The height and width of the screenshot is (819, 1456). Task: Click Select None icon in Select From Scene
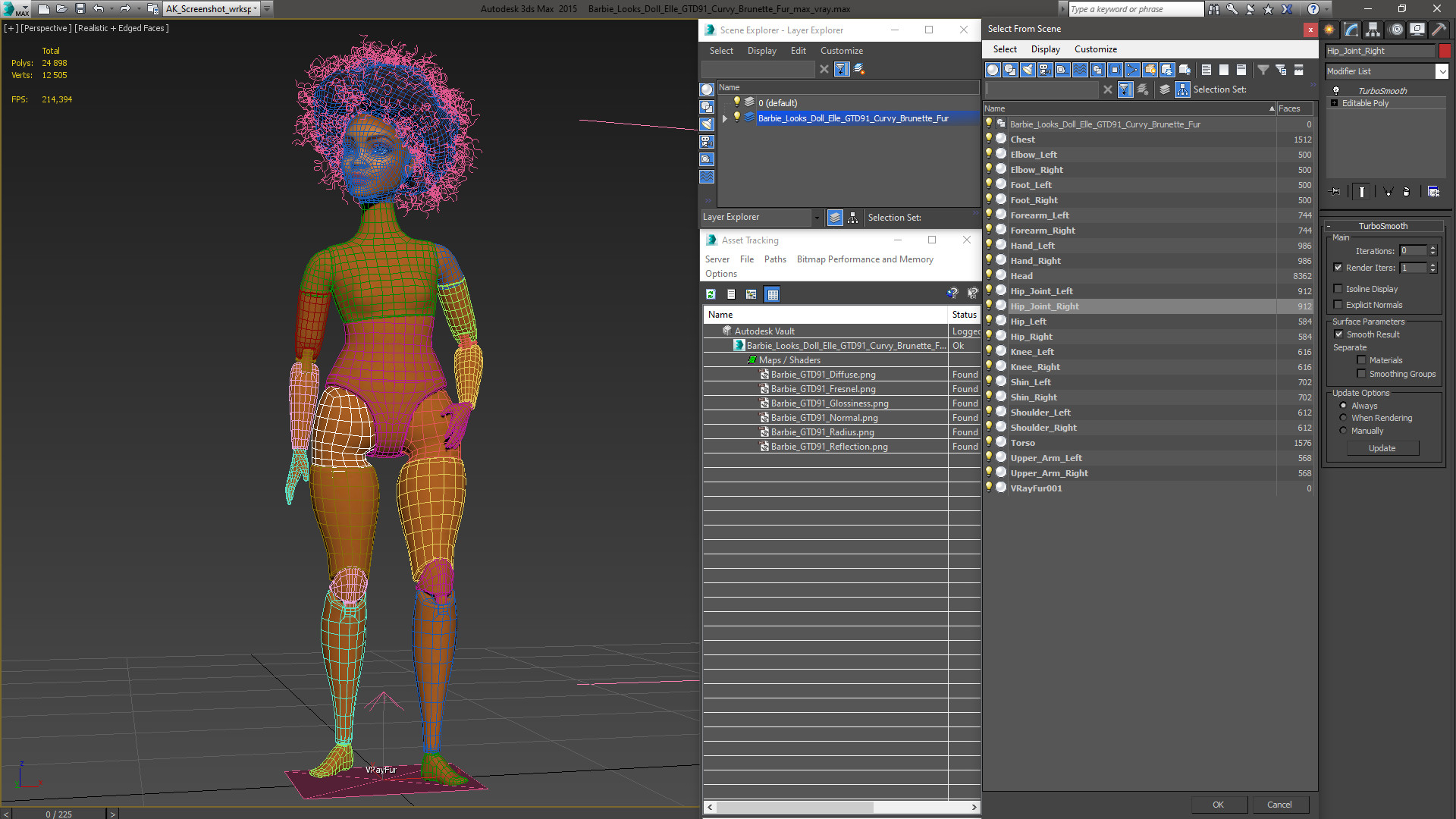pos(1224,70)
